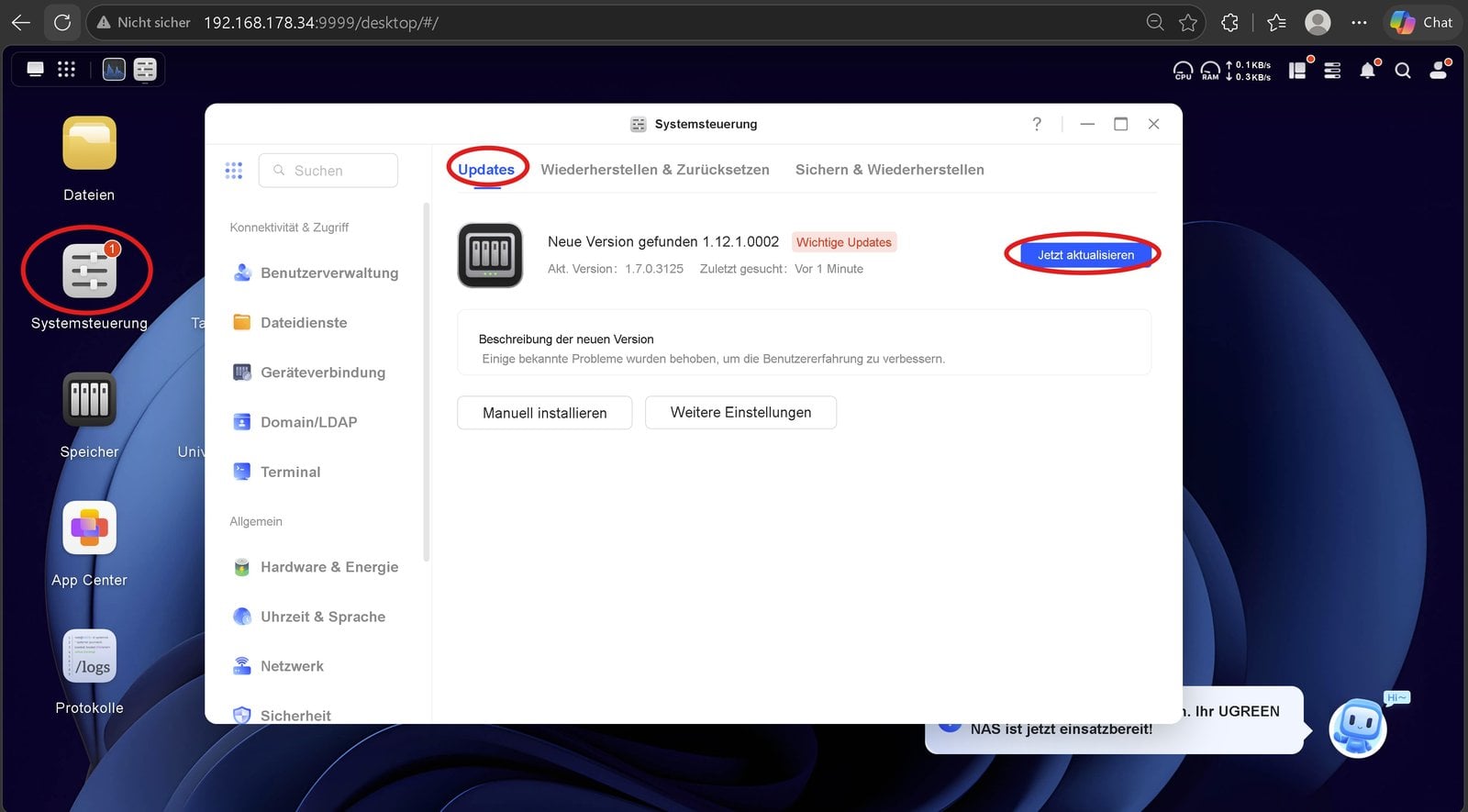
Task: Open the browser favorites list
Action: click(x=1276, y=22)
